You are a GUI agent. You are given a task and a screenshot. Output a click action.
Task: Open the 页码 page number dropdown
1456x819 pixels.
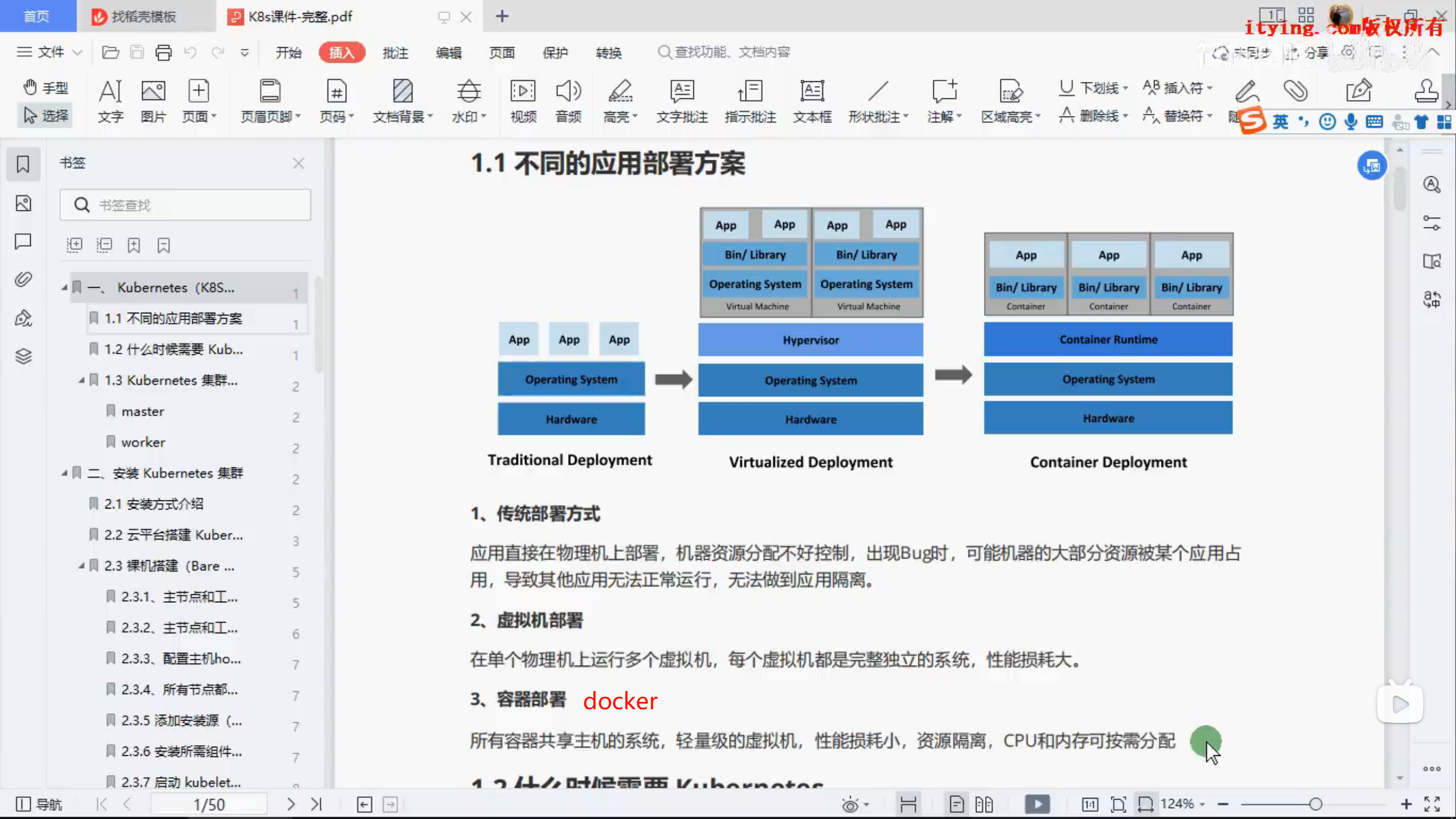point(336,101)
